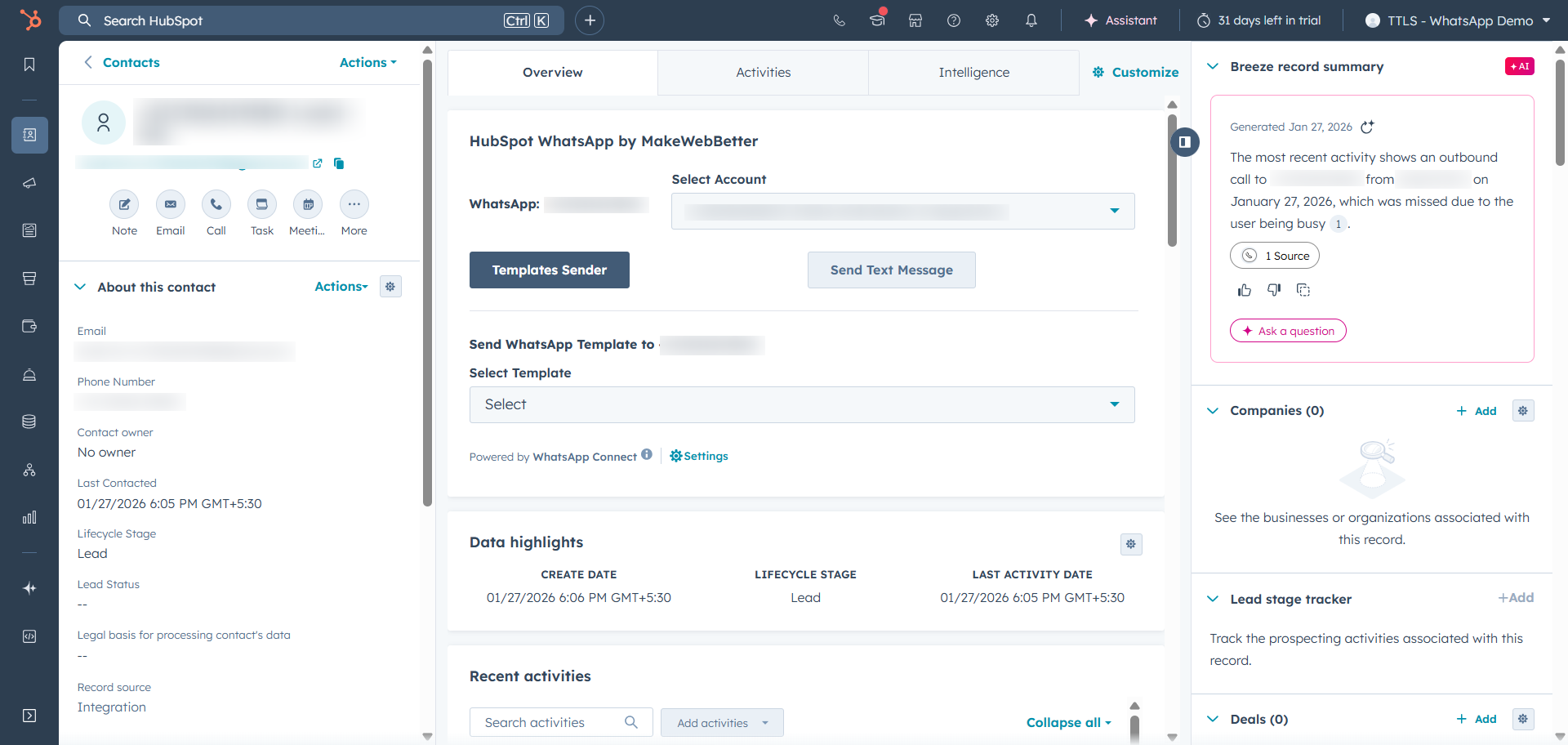Copy the contact email to clipboard
This screenshot has width=1568, height=745.
339,163
